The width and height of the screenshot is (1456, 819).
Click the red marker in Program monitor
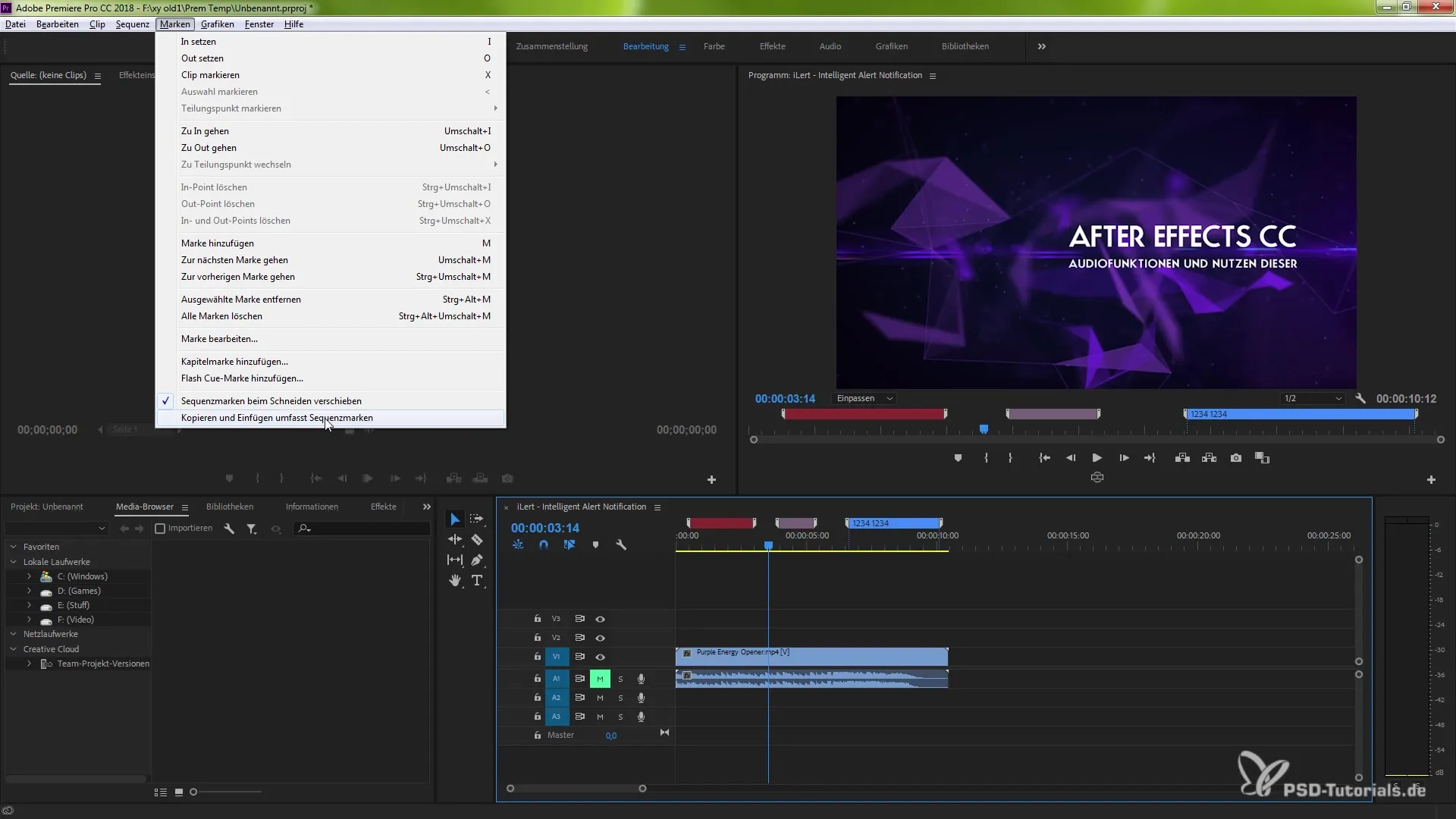click(x=864, y=414)
